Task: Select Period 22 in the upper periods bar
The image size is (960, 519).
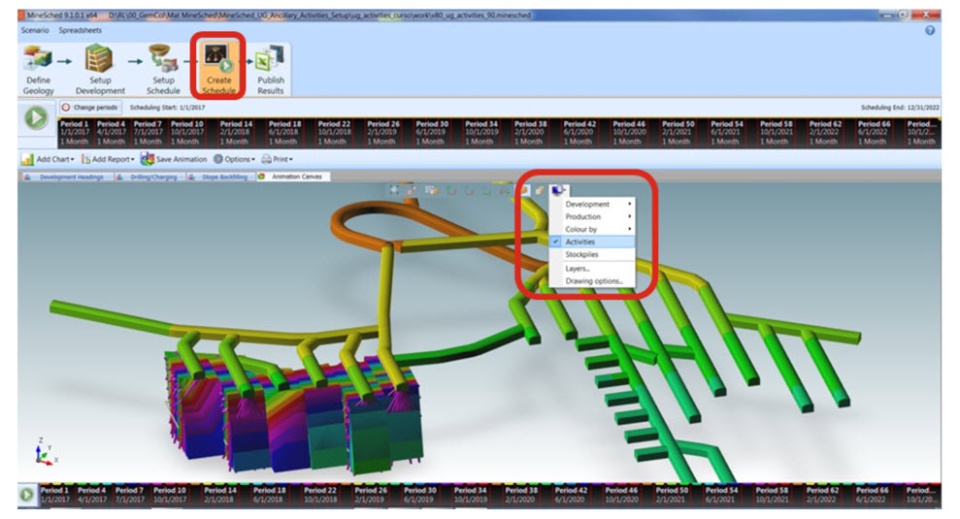Action: coord(334,133)
